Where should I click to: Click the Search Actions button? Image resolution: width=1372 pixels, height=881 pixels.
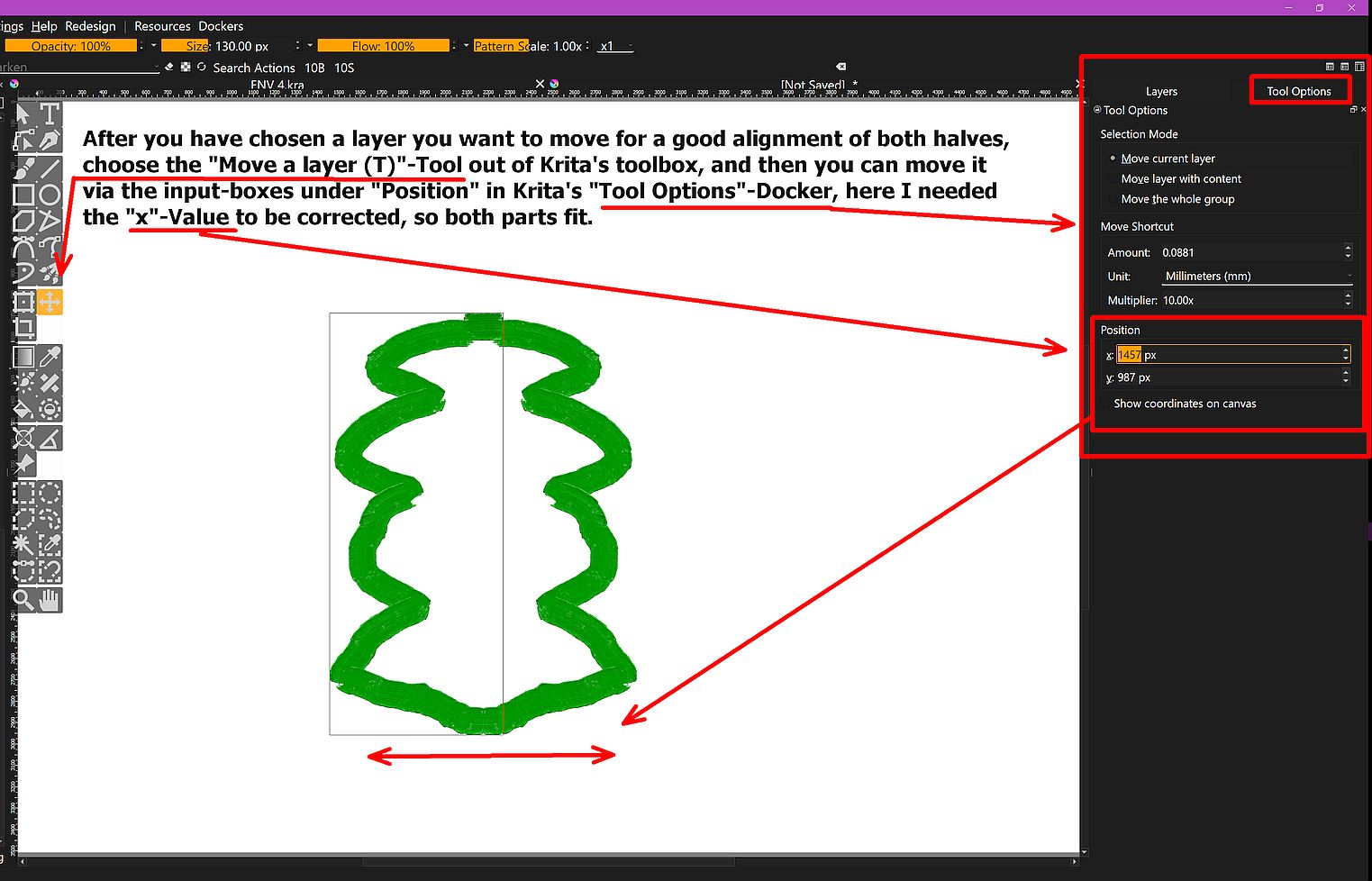[x=253, y=68]
